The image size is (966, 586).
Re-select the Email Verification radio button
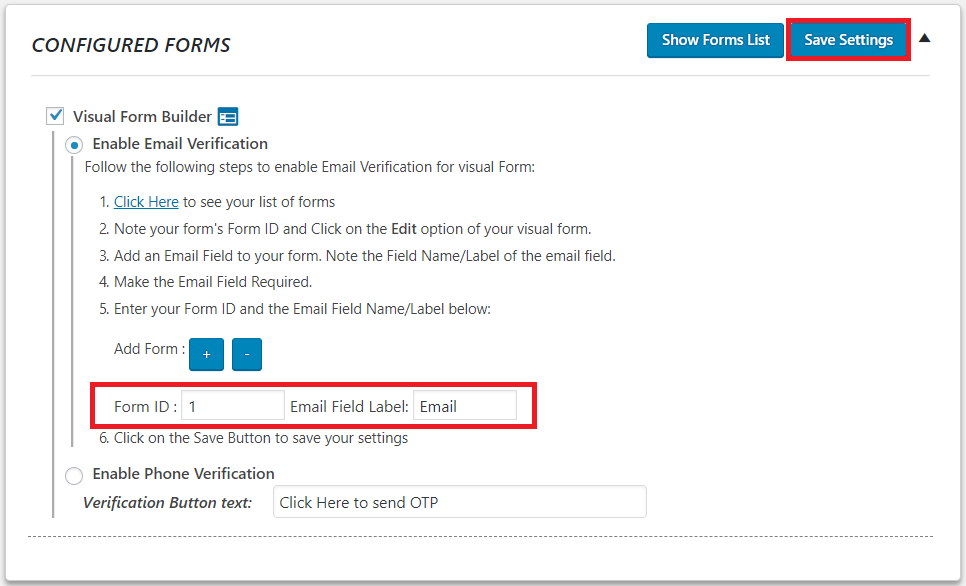(73, 144)
